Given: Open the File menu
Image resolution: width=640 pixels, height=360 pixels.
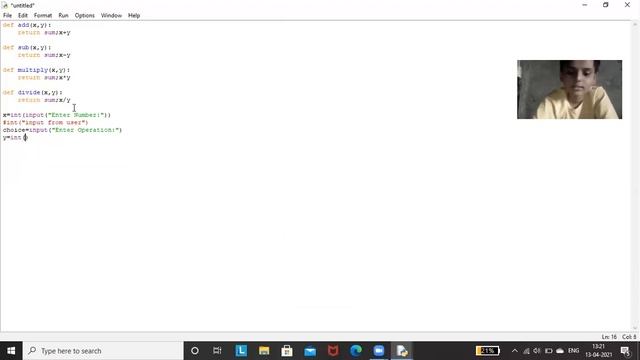Looking at the screenshot, I should pyautogui.click(x=7, y=16).
